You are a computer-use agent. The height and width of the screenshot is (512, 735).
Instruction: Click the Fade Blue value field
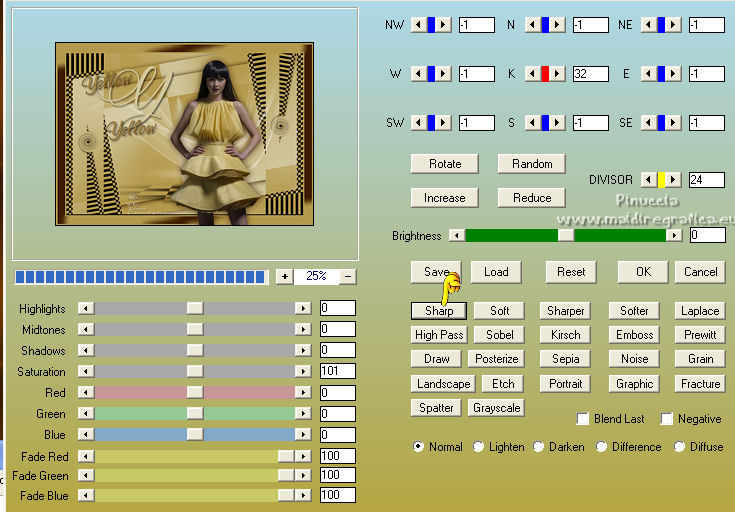point(338,495)
